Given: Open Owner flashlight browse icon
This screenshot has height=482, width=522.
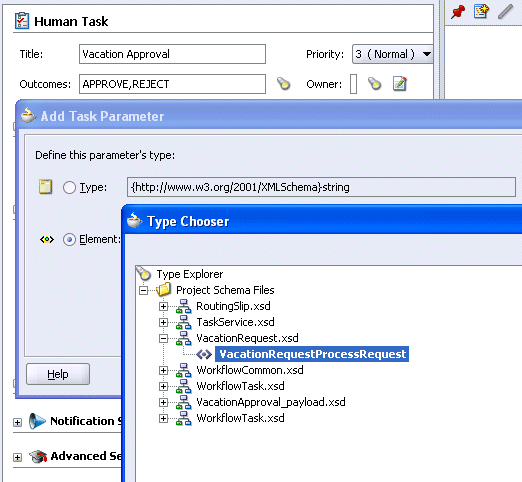Looking at the screenshot, I should 374,84.
